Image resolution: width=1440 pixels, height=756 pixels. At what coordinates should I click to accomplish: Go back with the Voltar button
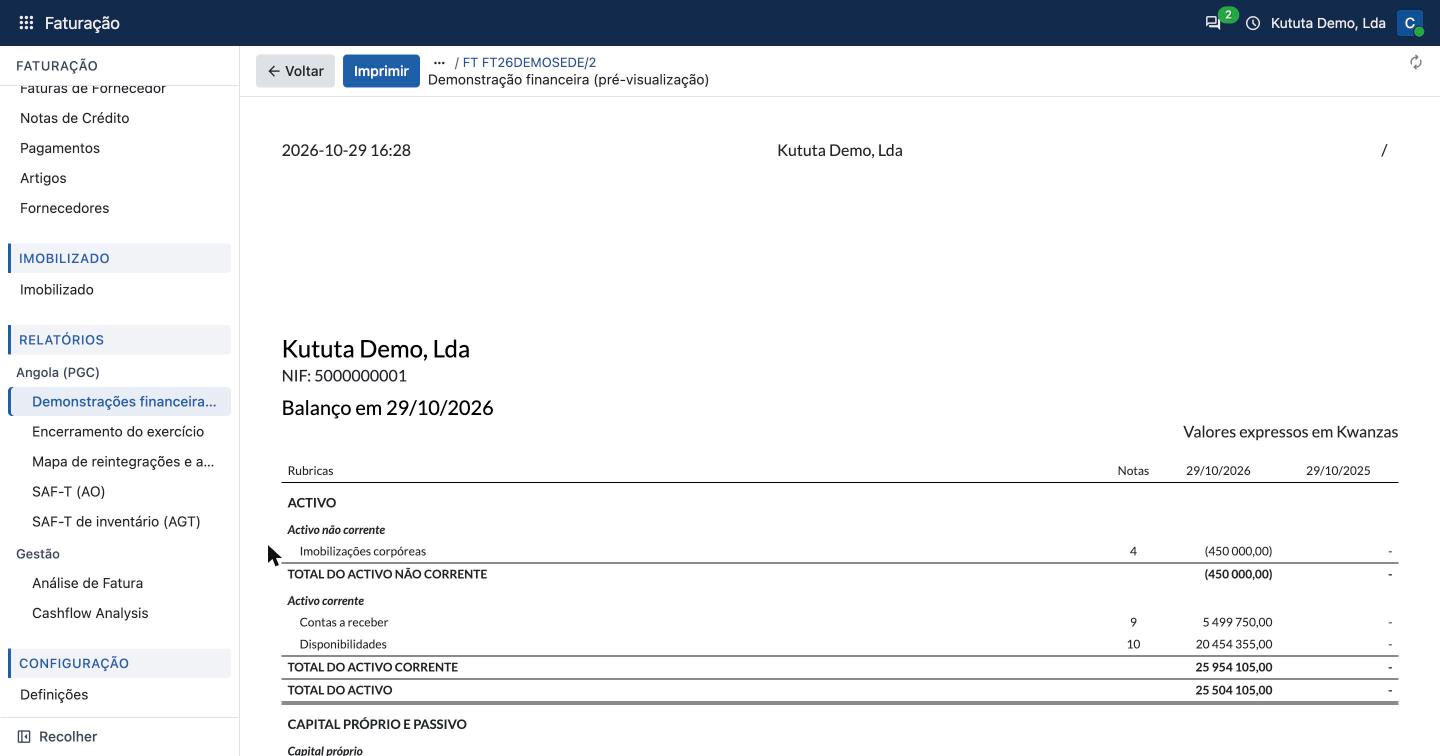pyautogui.click(x=295, y=71)
